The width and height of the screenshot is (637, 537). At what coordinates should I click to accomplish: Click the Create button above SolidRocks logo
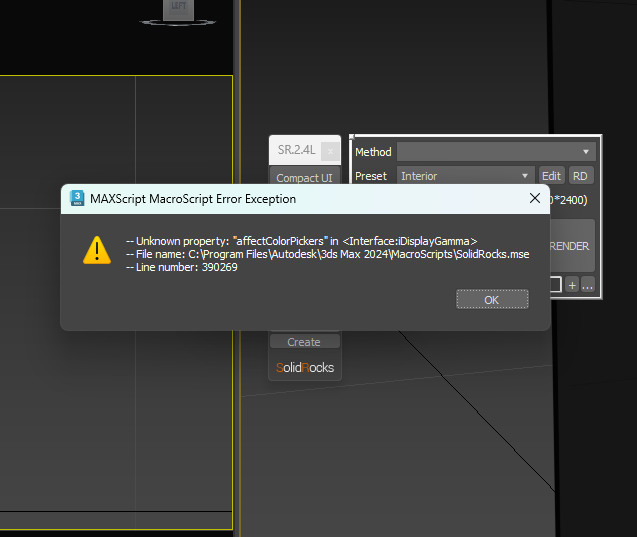305,342
